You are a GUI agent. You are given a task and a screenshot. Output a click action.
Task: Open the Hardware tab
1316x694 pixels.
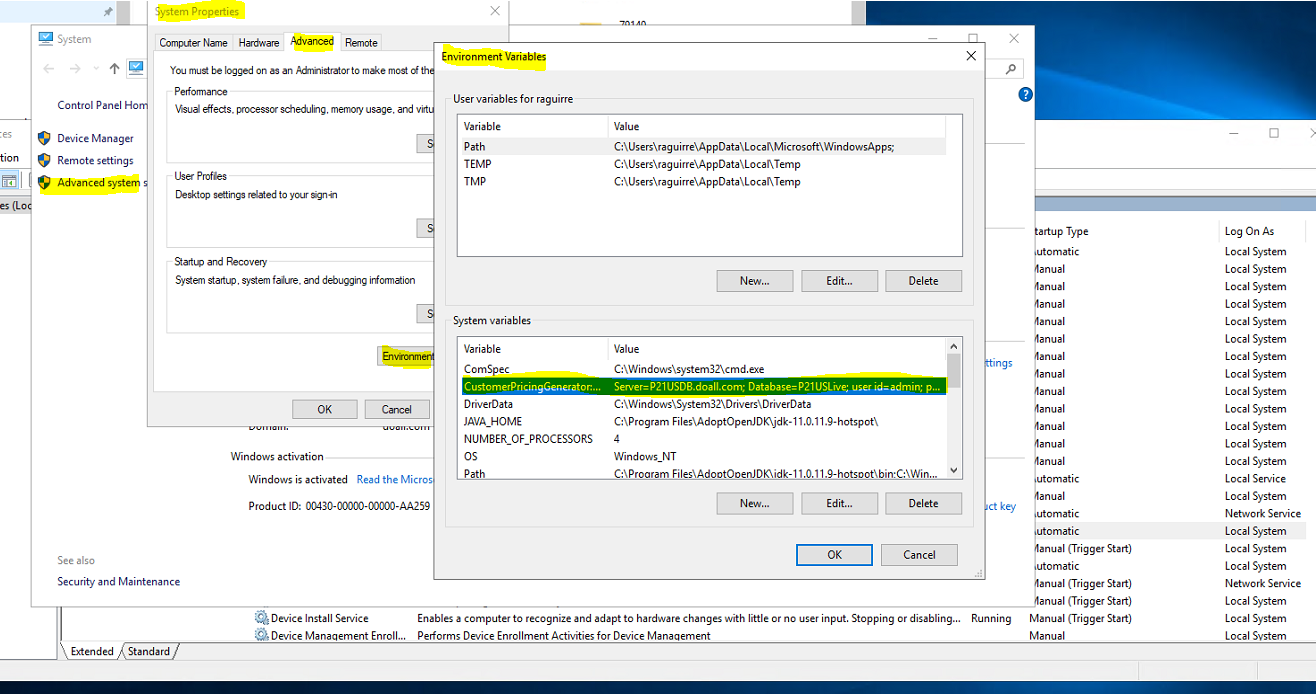tap(259, 43)
